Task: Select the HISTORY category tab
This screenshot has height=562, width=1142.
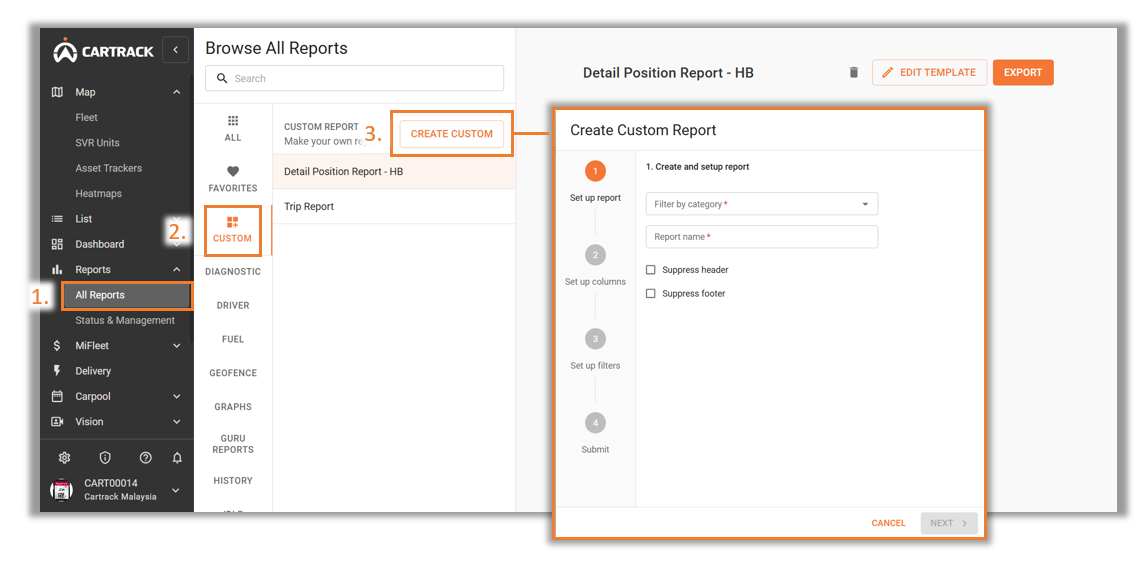Action: click(233, 480)
